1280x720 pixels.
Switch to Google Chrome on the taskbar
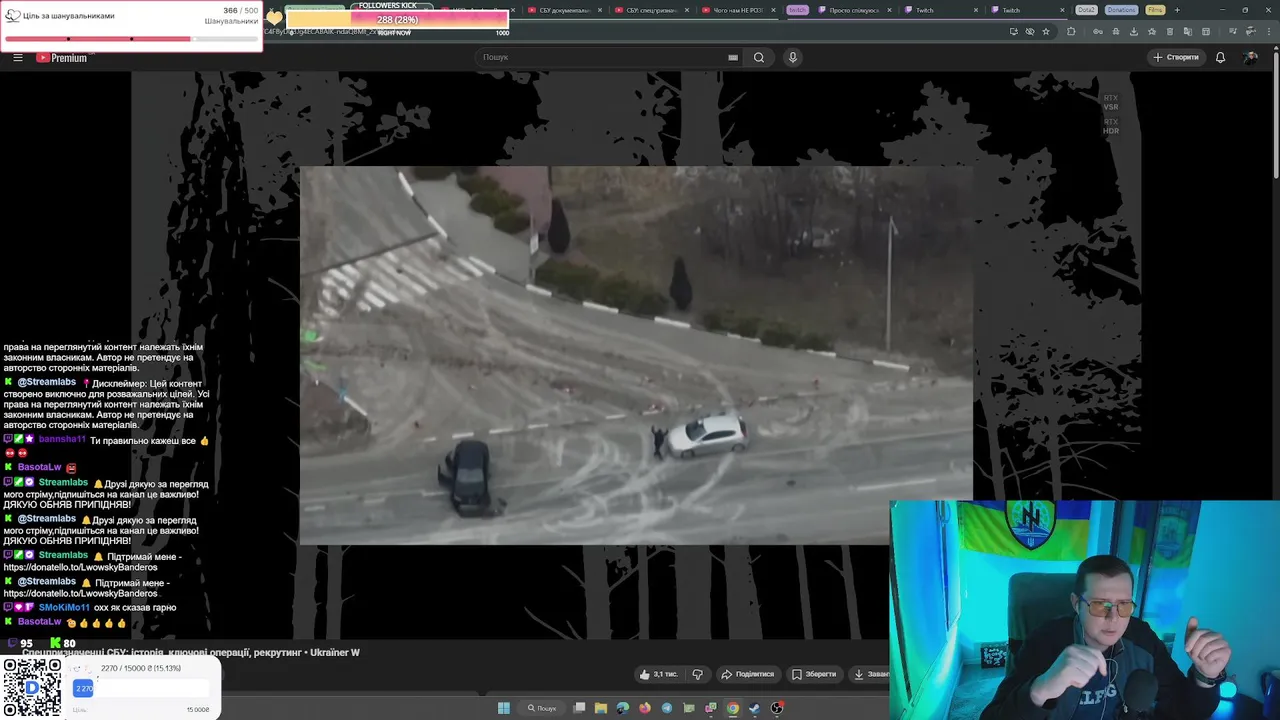point(733,708)
